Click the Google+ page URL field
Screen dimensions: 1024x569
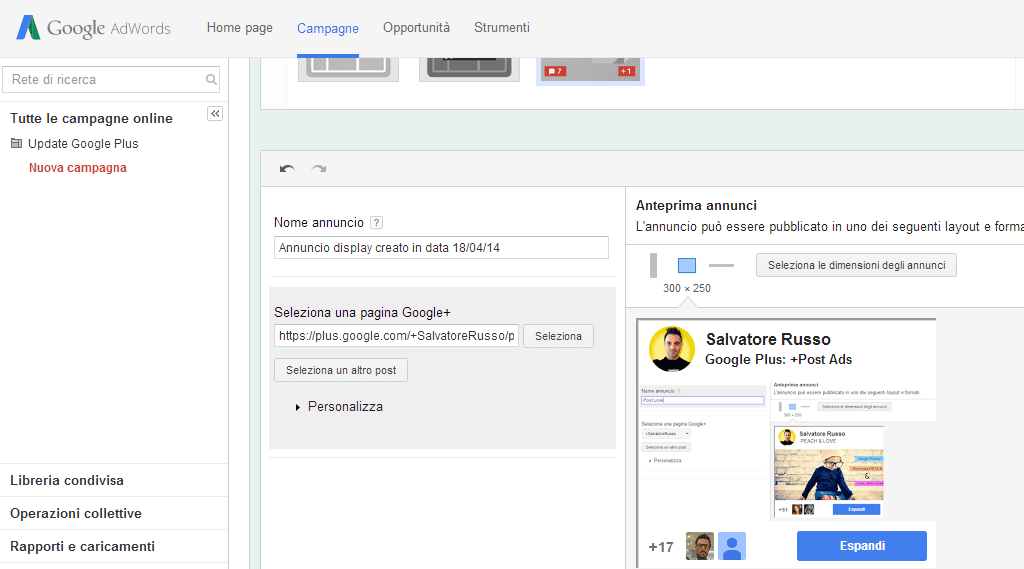(396, 336)
